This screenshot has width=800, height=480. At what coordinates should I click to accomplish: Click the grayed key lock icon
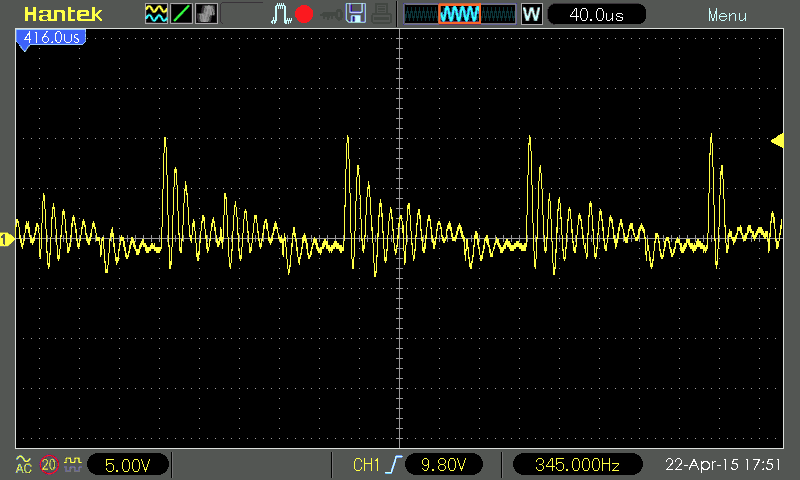[331, 15]
